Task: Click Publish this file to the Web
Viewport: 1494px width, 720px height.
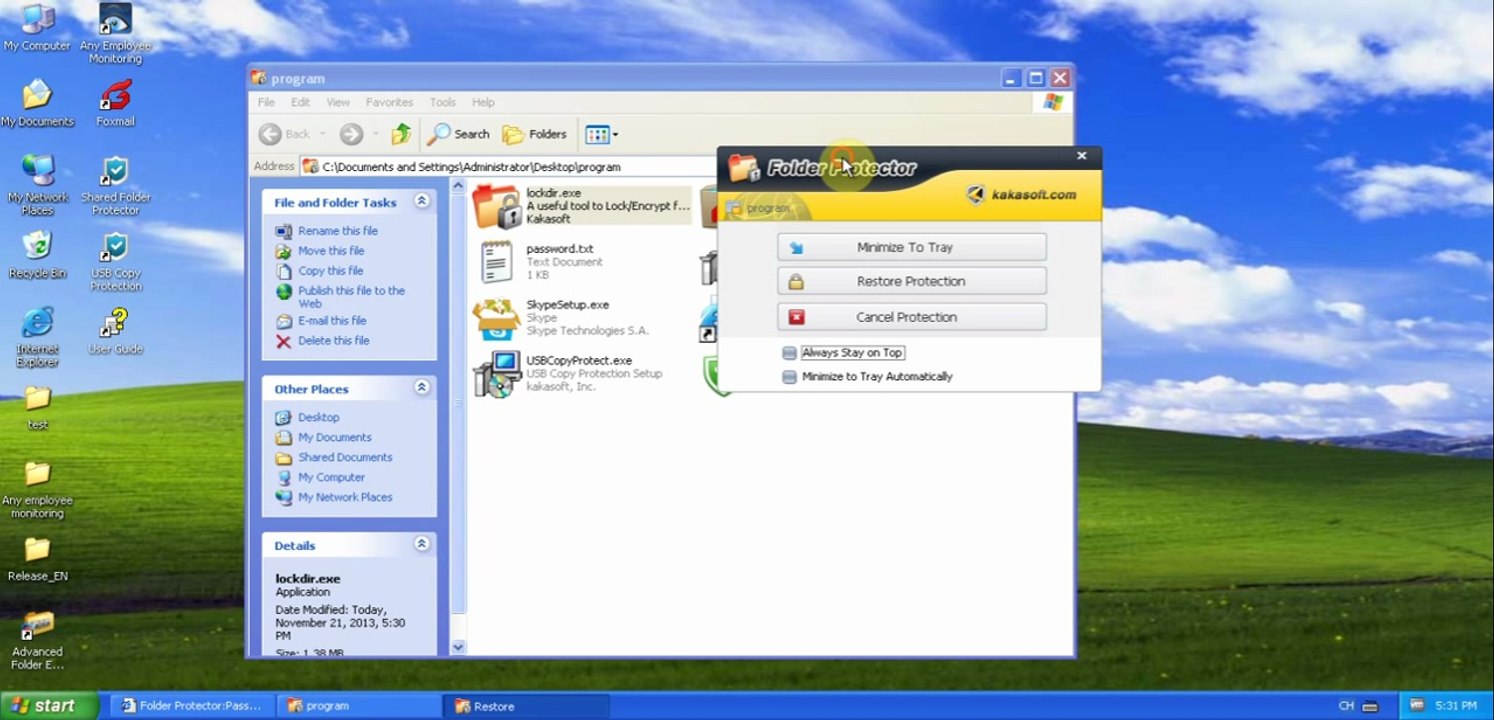Action: pyautogui.click(x=351, y=297)
